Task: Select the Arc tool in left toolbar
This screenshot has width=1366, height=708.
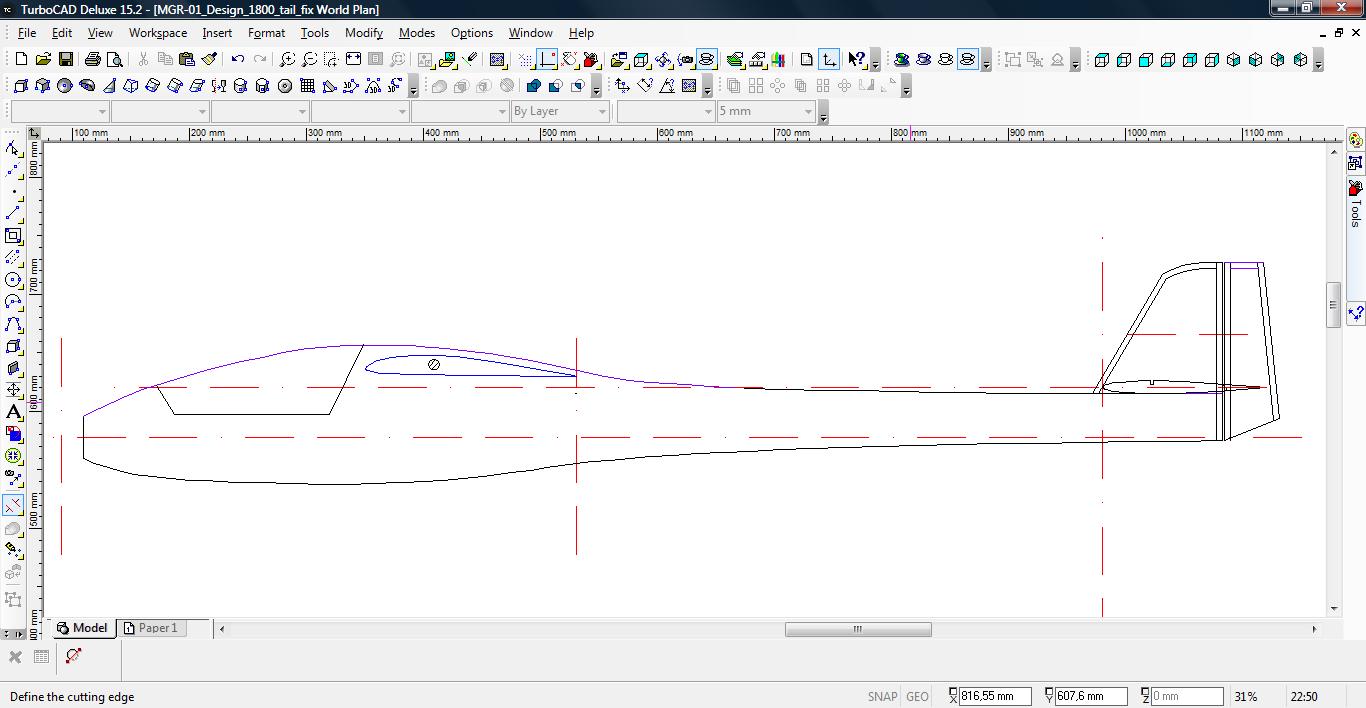Action: pos(13,302)
